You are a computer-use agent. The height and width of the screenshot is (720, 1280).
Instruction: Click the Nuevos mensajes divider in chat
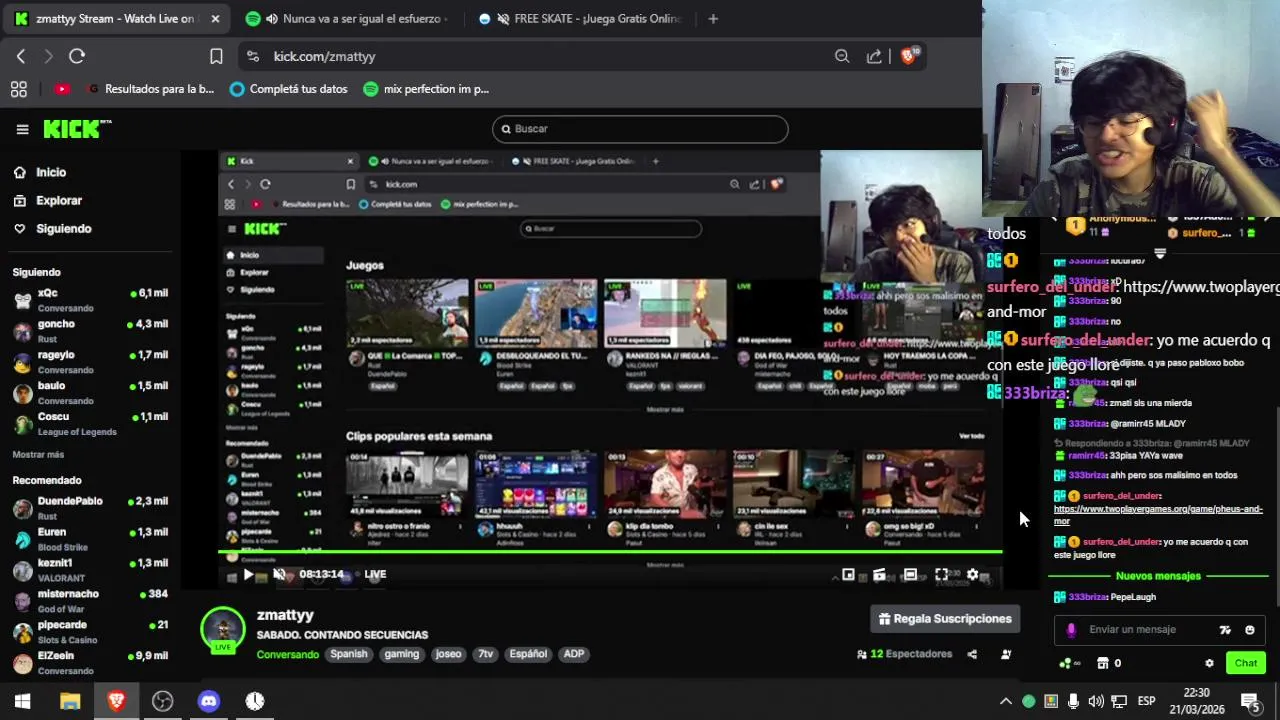point(1158,576)
